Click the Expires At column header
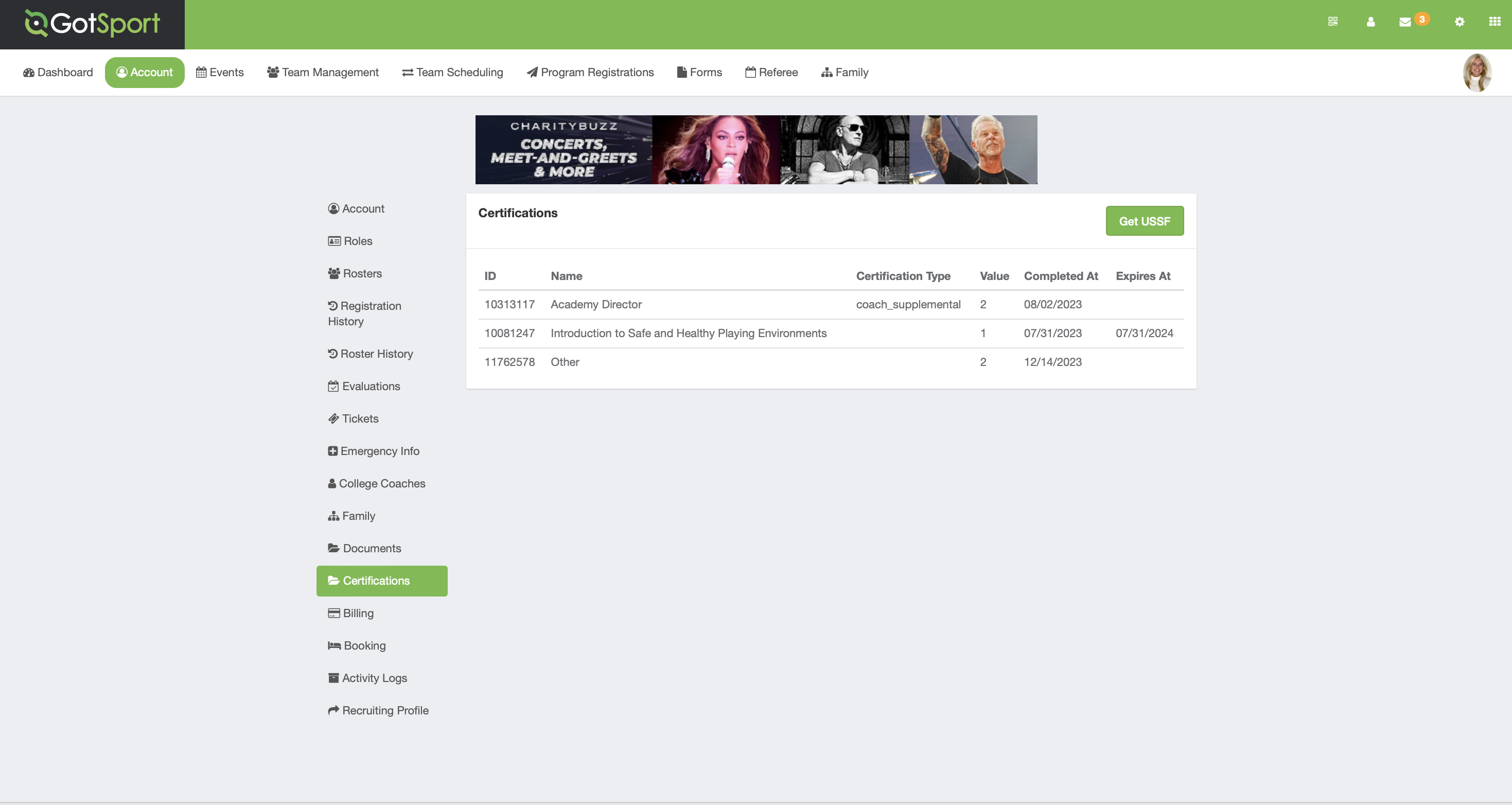1512x805 pixels. [1143, 276]
